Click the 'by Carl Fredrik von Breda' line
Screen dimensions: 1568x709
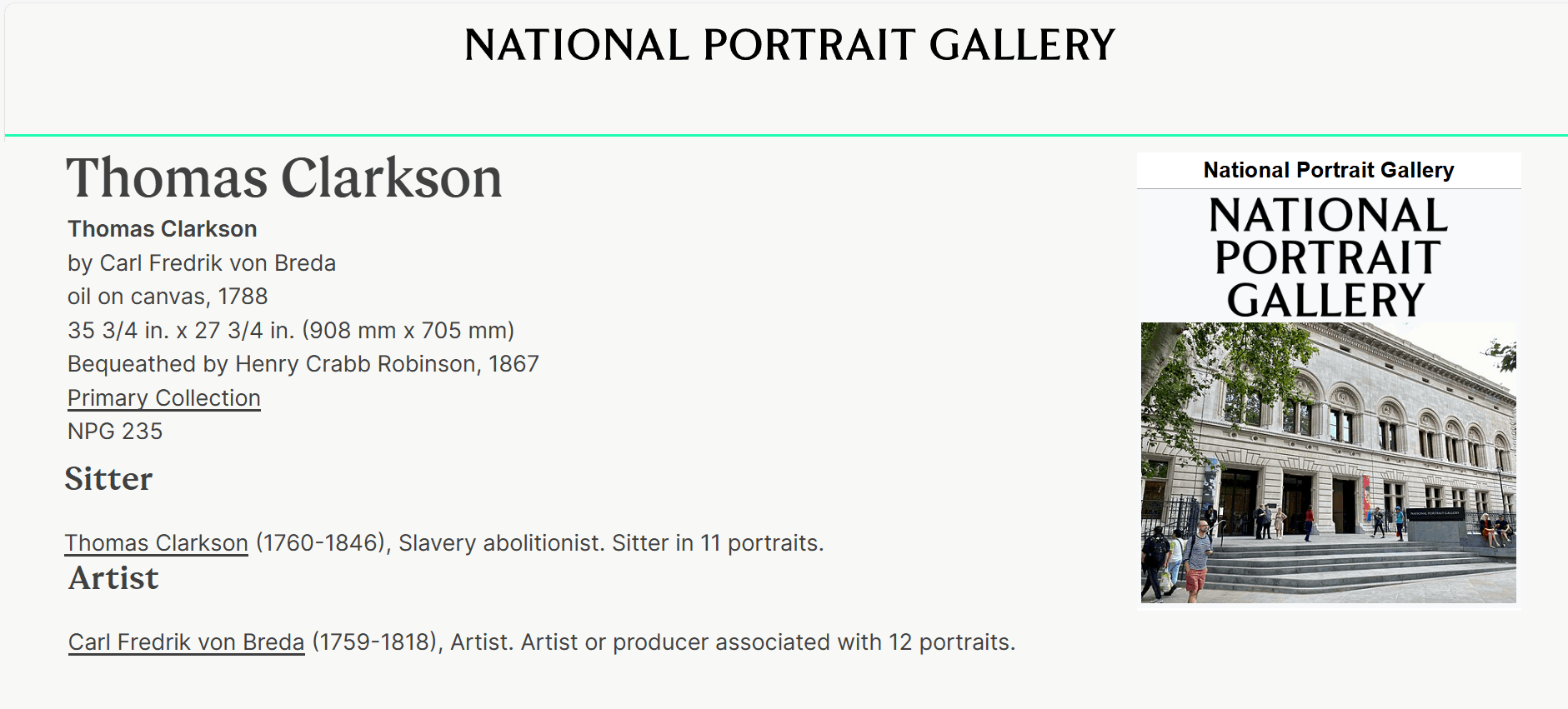tap(202, 263)
